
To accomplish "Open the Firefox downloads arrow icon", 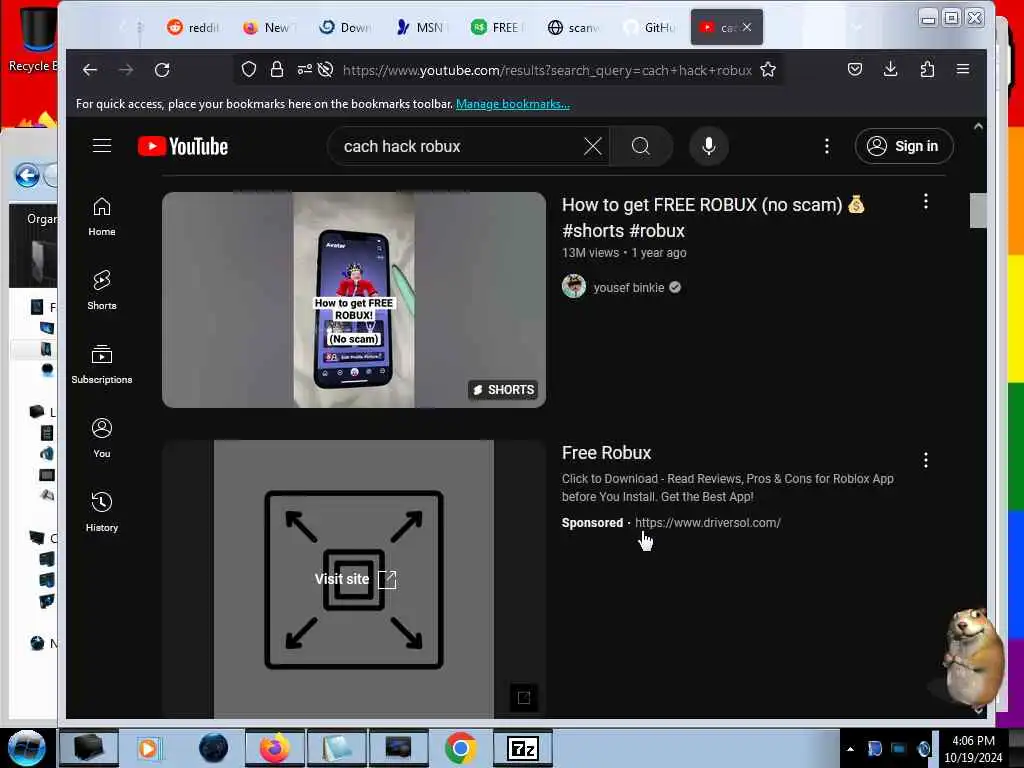I will 890,69.
